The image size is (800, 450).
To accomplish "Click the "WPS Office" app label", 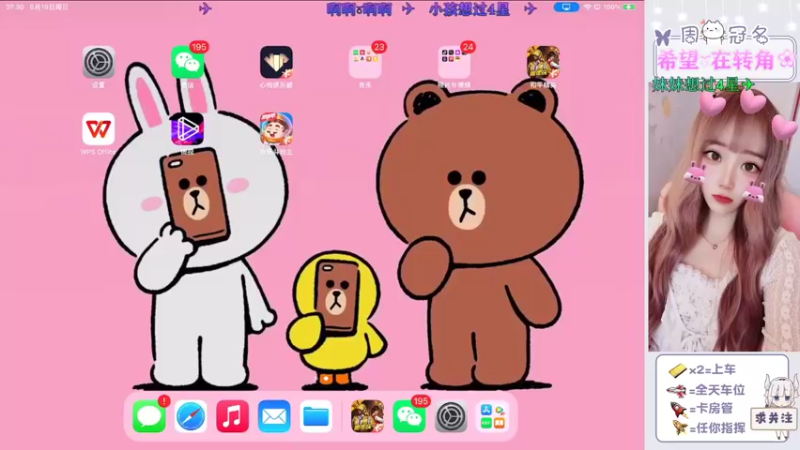I will click(98, 152).
